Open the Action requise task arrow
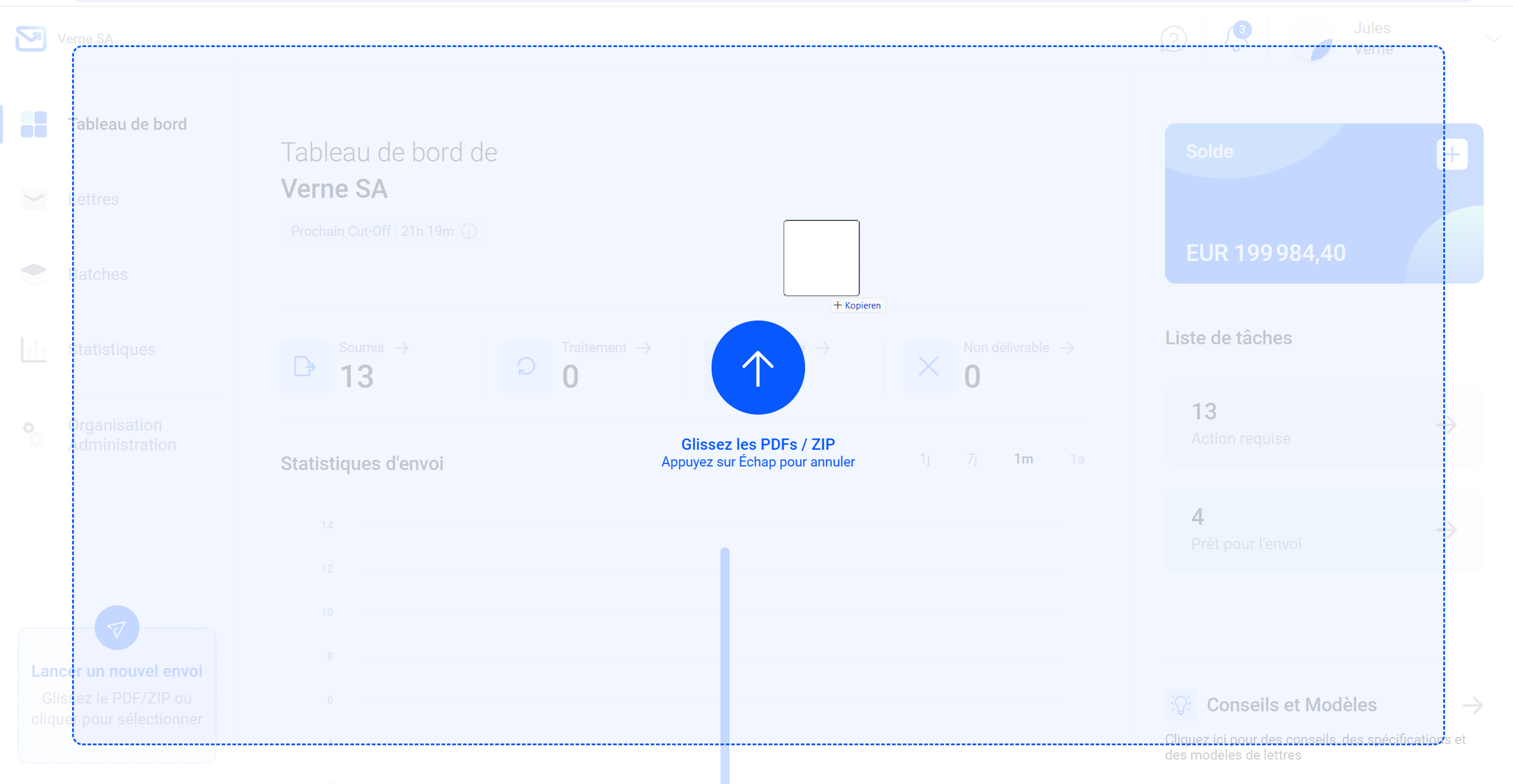 pos(1447,425)
